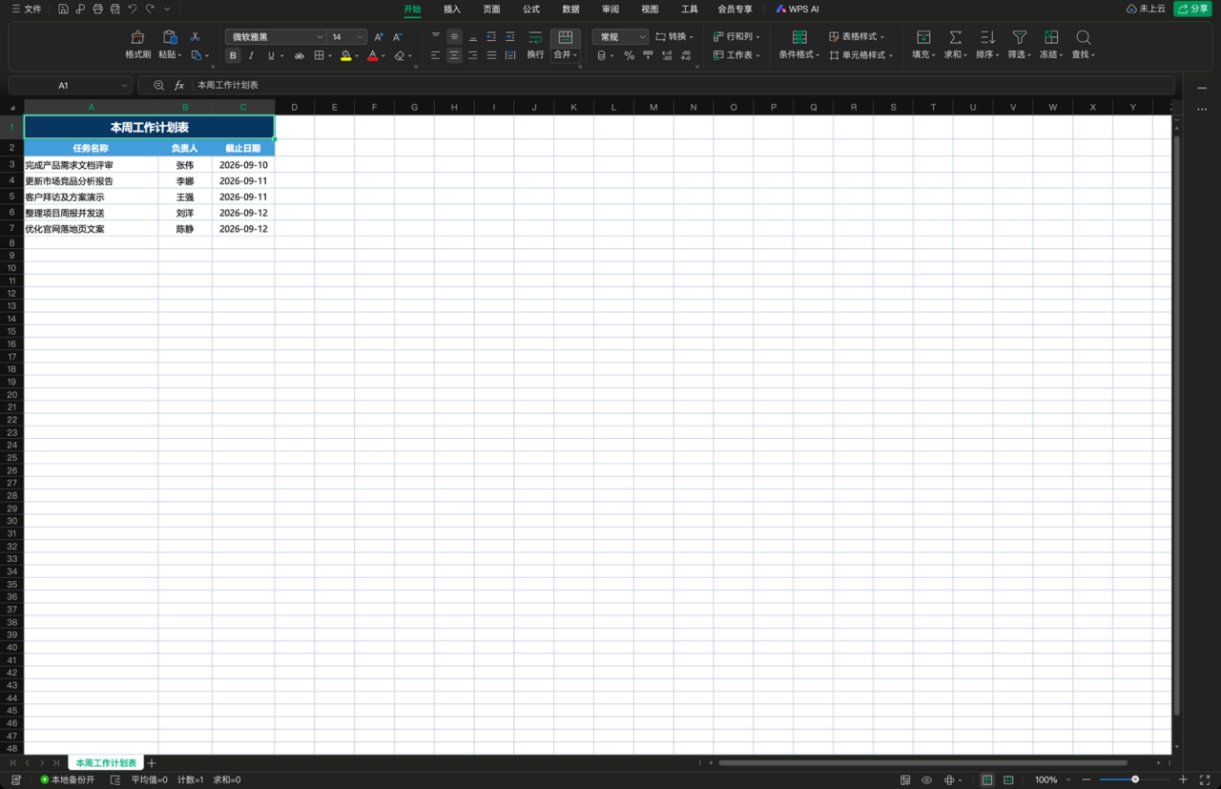Click the Paste (粘贴) clipboard icon

pos(169,38)
